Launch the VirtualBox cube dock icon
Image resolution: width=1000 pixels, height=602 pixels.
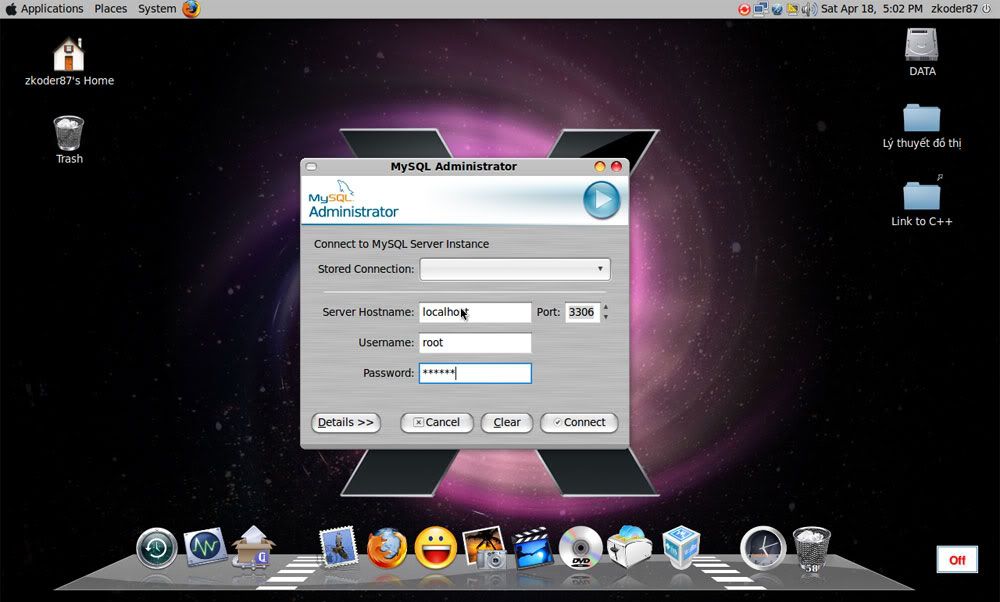pos(680,547)
